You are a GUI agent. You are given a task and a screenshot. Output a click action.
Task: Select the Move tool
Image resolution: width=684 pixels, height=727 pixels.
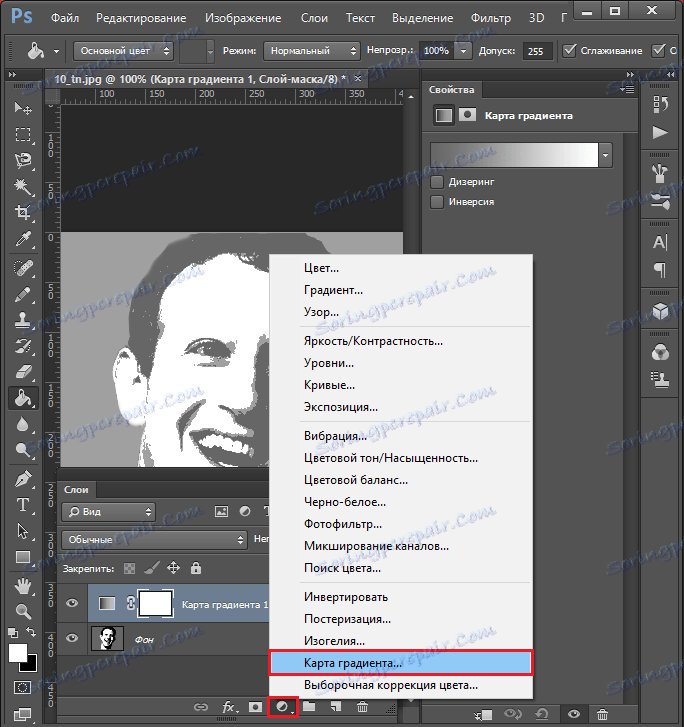pos(22,108)
